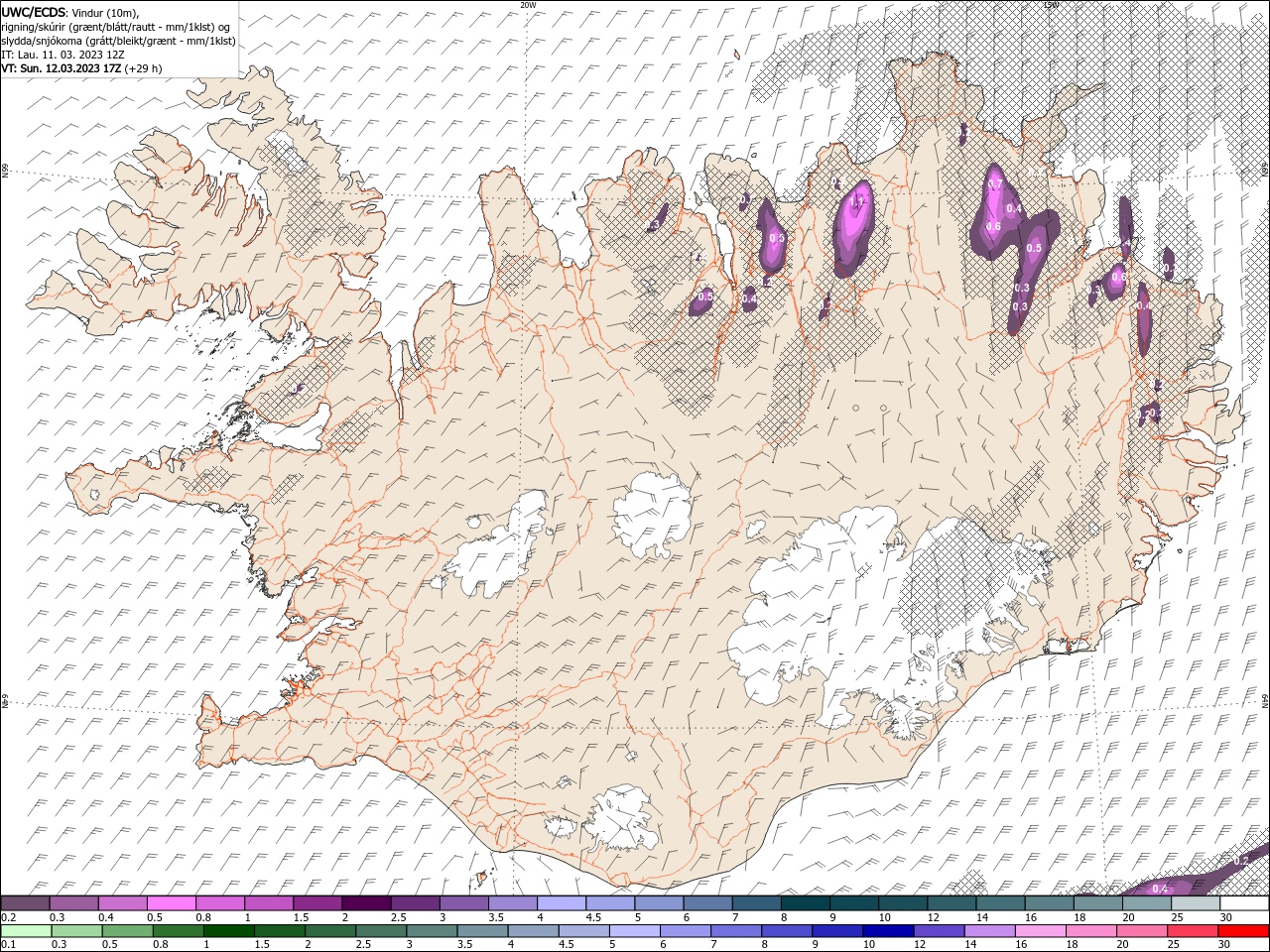Click the rain row swatch labeled 0.8

tap(178, 931)
